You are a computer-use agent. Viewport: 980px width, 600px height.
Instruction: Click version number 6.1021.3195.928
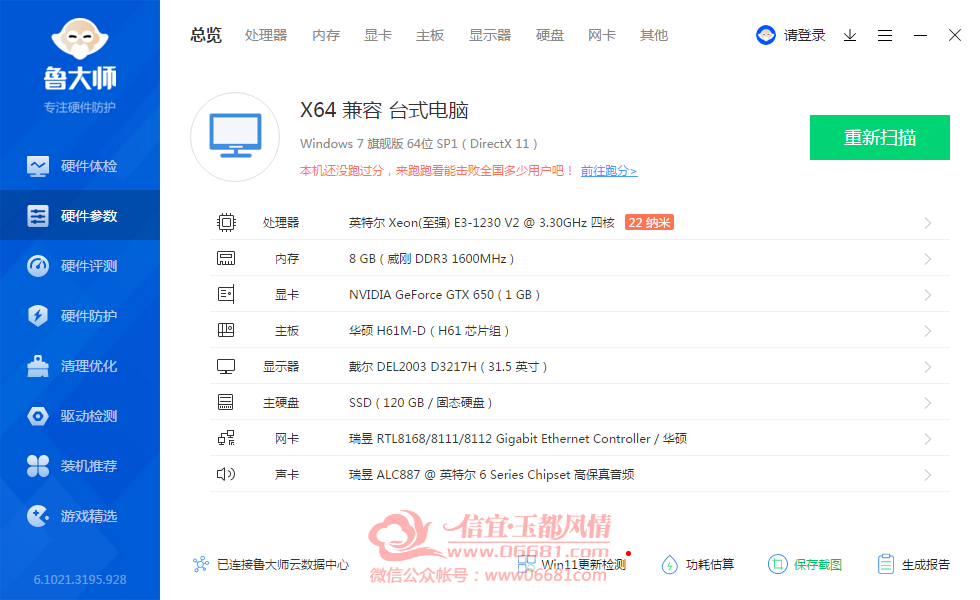pos(80,579)
